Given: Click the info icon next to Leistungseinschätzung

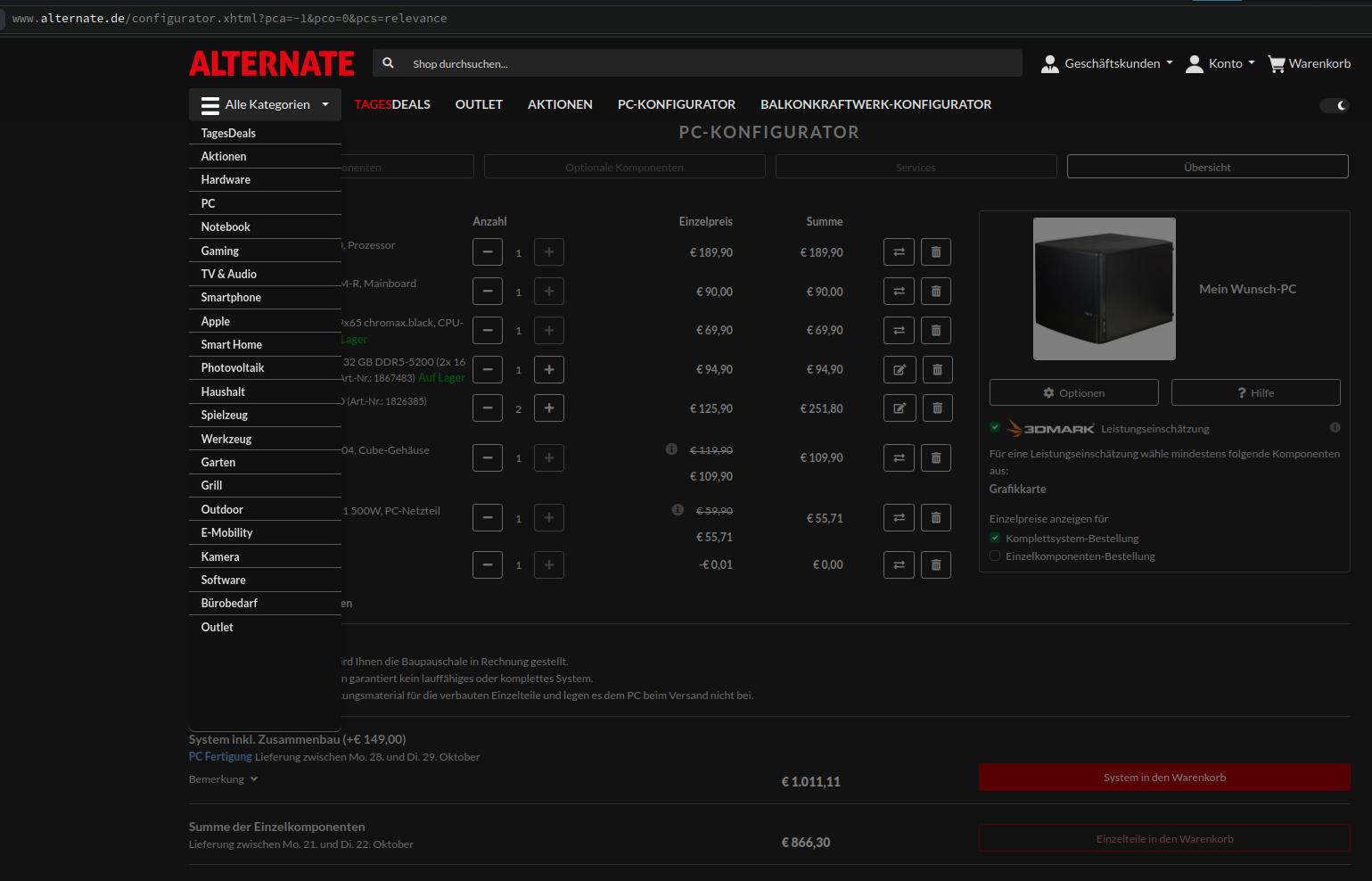Looking at the screenshot, I should click(1335, 428).
